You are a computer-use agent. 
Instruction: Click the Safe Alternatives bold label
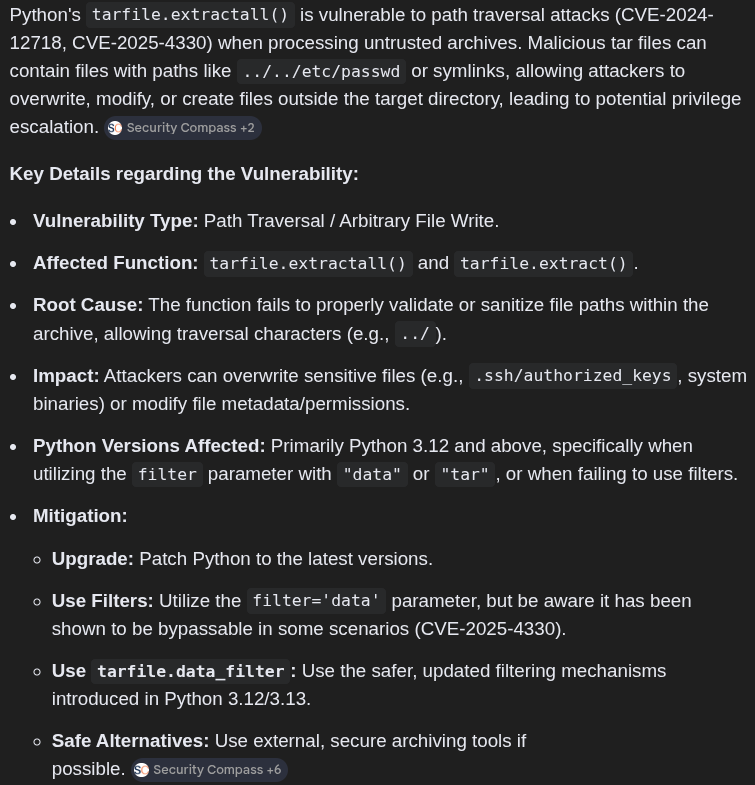131,741
